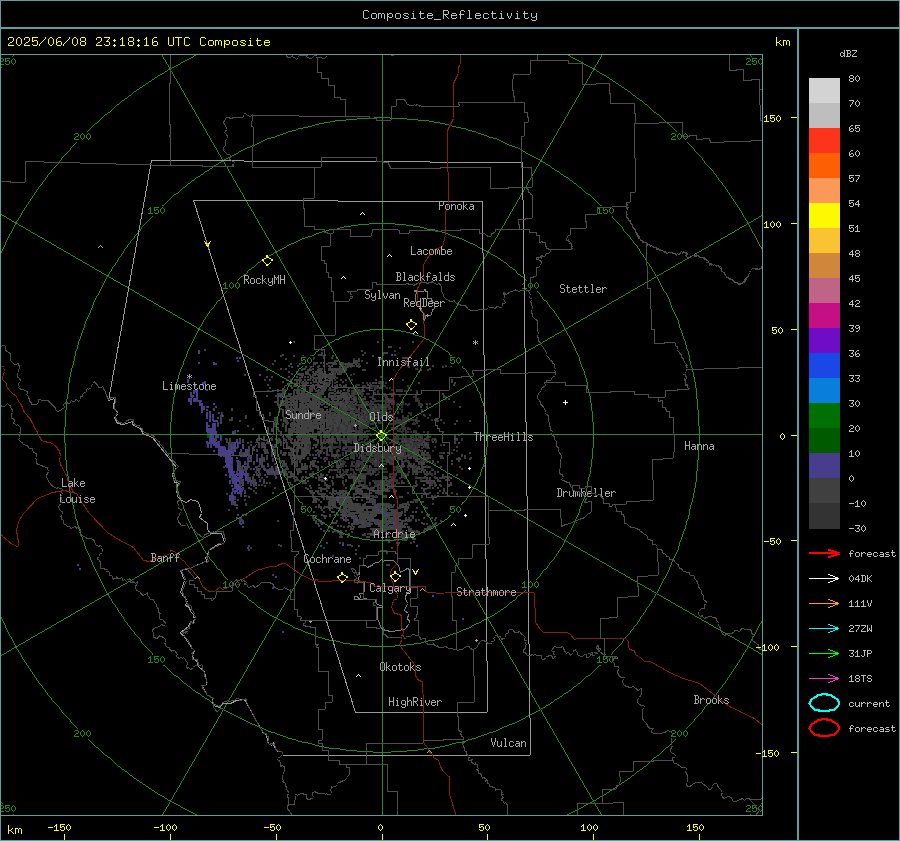Click the Sylvan town label
Screen dimensions: 900x841
382,295
